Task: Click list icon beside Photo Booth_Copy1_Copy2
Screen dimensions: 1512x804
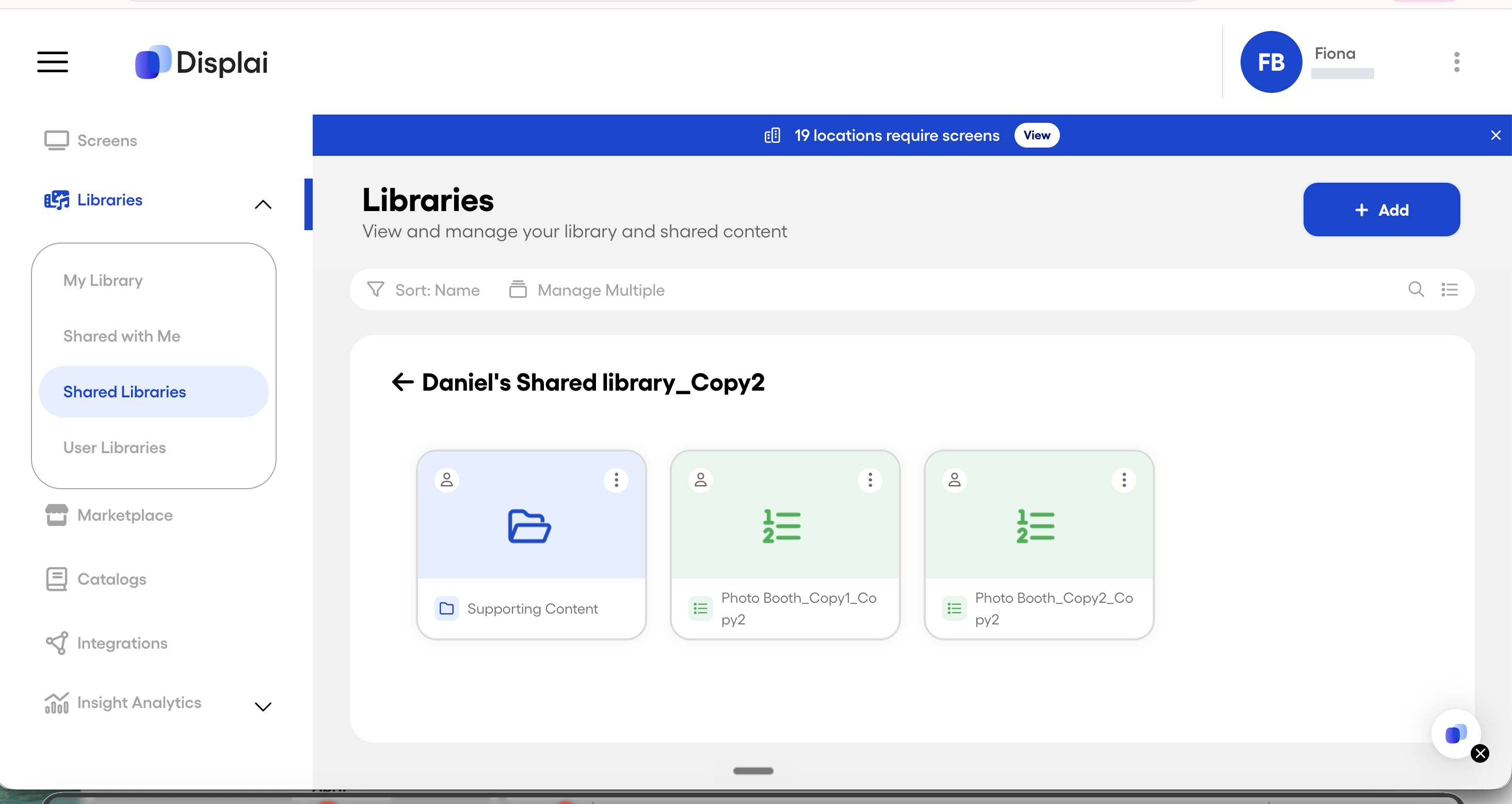Action: [700, 608]
